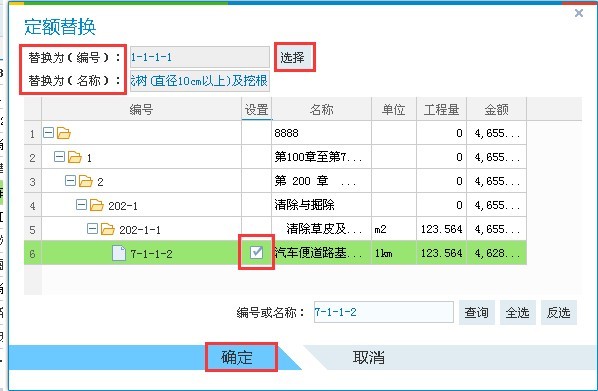The height and width of the screenshot is (391, 598).
Task: Uncheck the 设置 checkbox for 7-1-1-2
Action: (256, 252)
